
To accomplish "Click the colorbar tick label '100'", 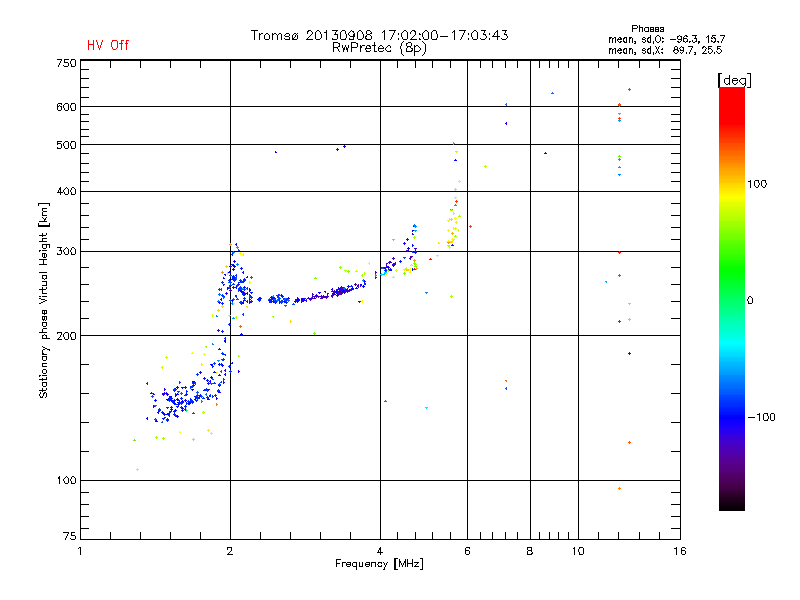I will click(757, 184).
